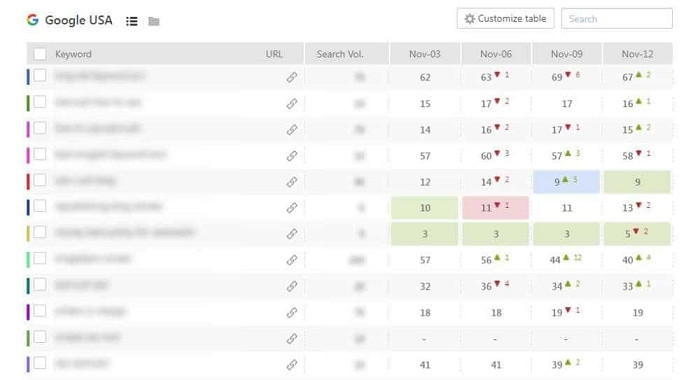This screenshot has height=380, width=700.
Task: Check the first keyword row checkbox
Action: pos(40,75)
